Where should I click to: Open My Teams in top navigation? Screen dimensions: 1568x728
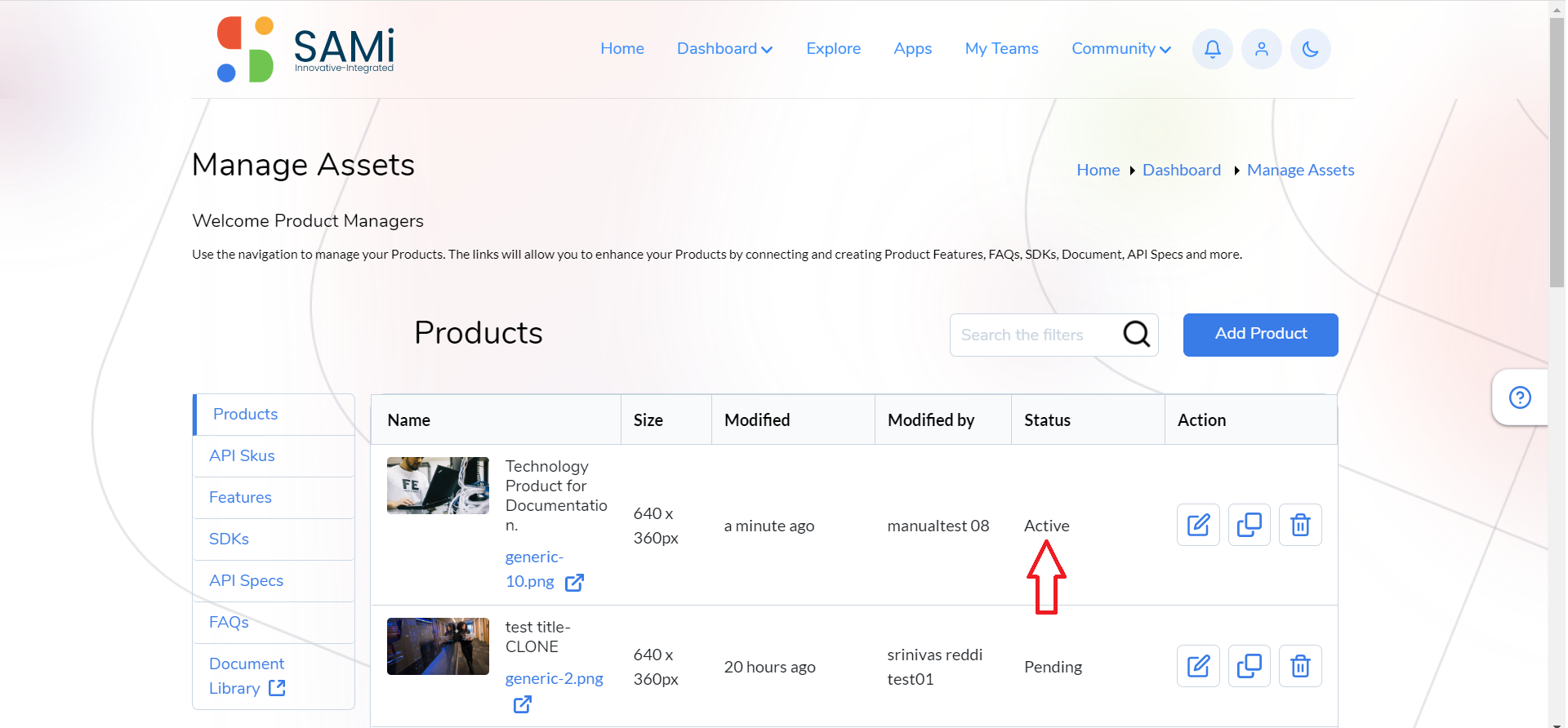1002,49
